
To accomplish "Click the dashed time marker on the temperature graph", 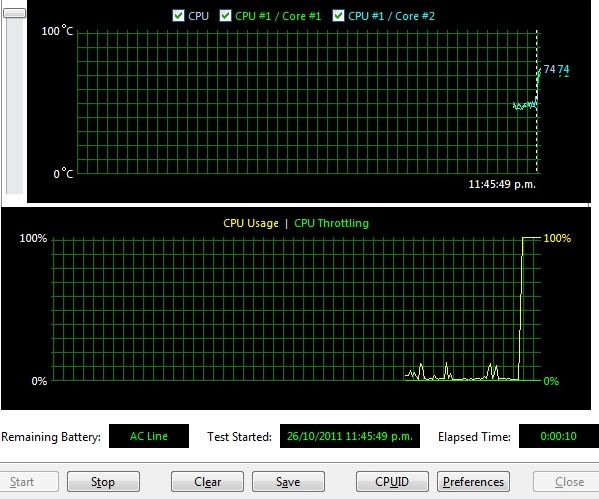I will [537, 102].
